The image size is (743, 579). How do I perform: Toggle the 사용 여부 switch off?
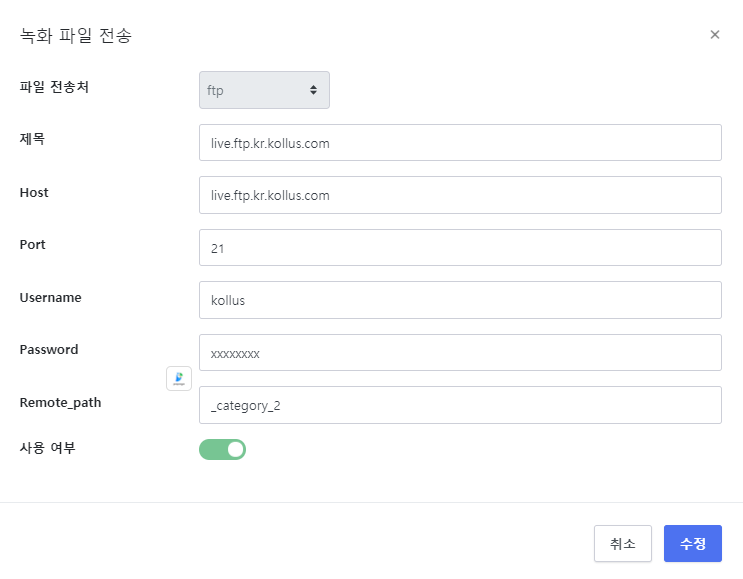[223, 449]
